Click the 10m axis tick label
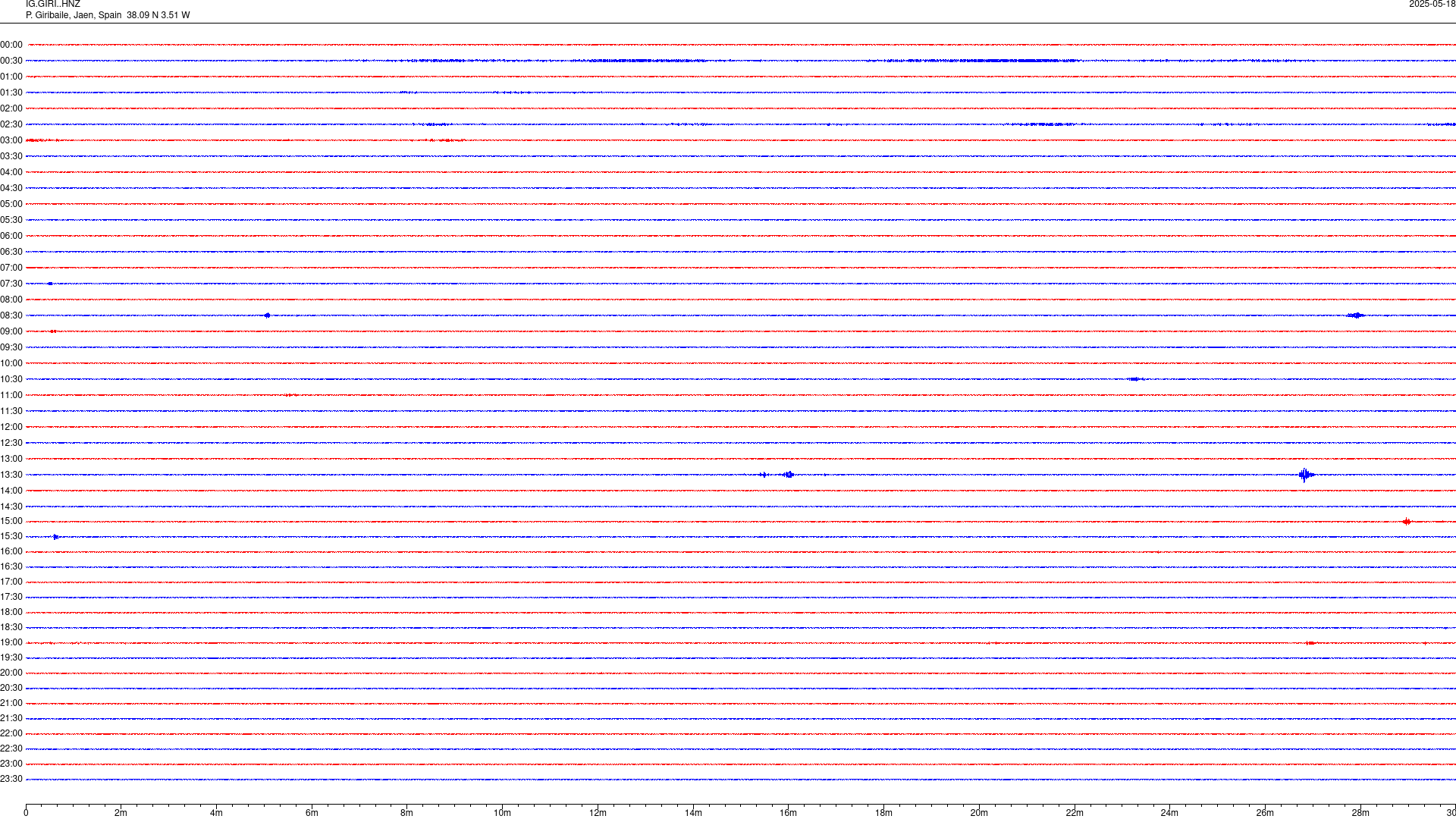The image size is (1456, 819). point(502,813)
